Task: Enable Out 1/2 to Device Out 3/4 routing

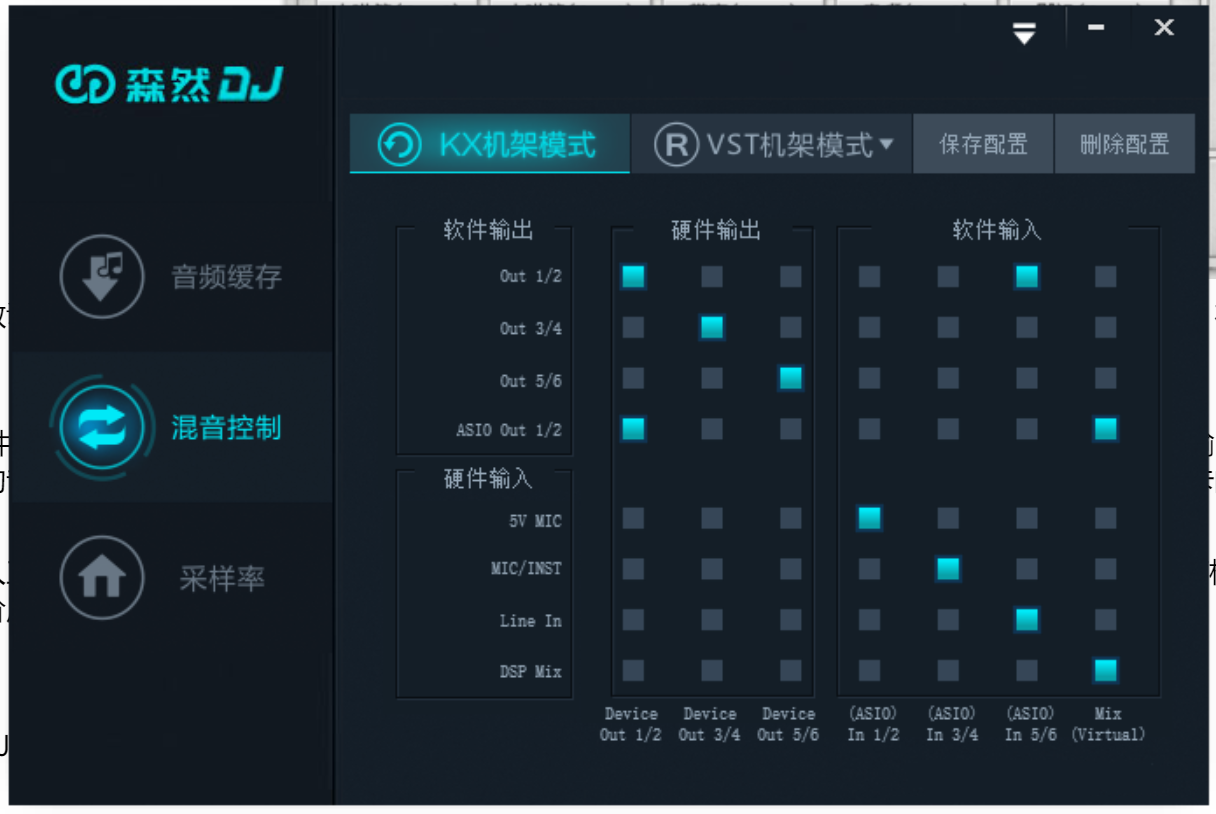Action: click(x=712, y=276)
